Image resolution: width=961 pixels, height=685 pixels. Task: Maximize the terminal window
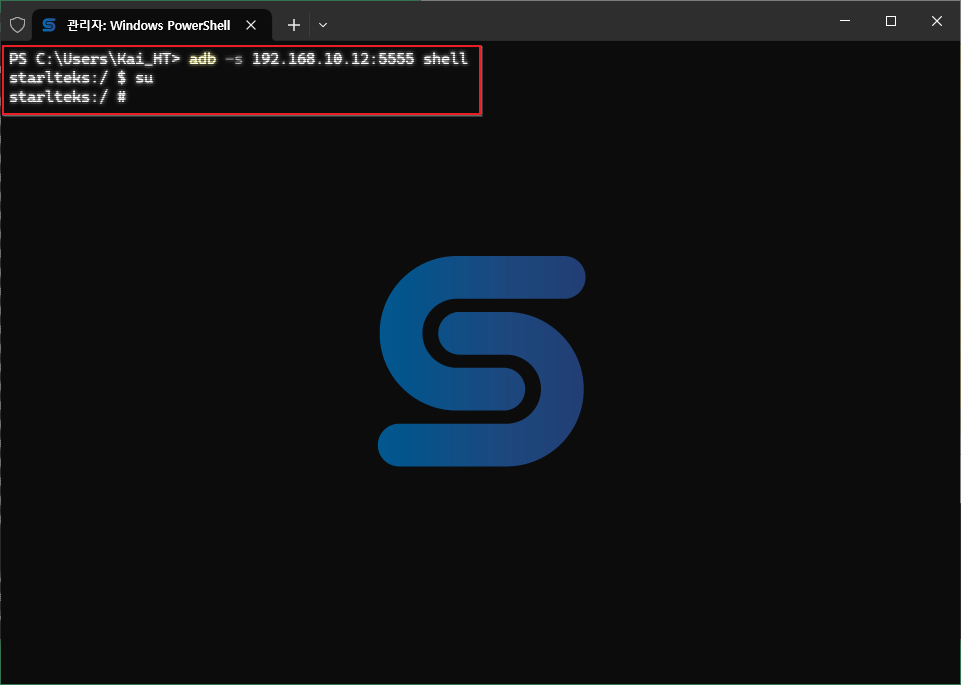point(891,21)
